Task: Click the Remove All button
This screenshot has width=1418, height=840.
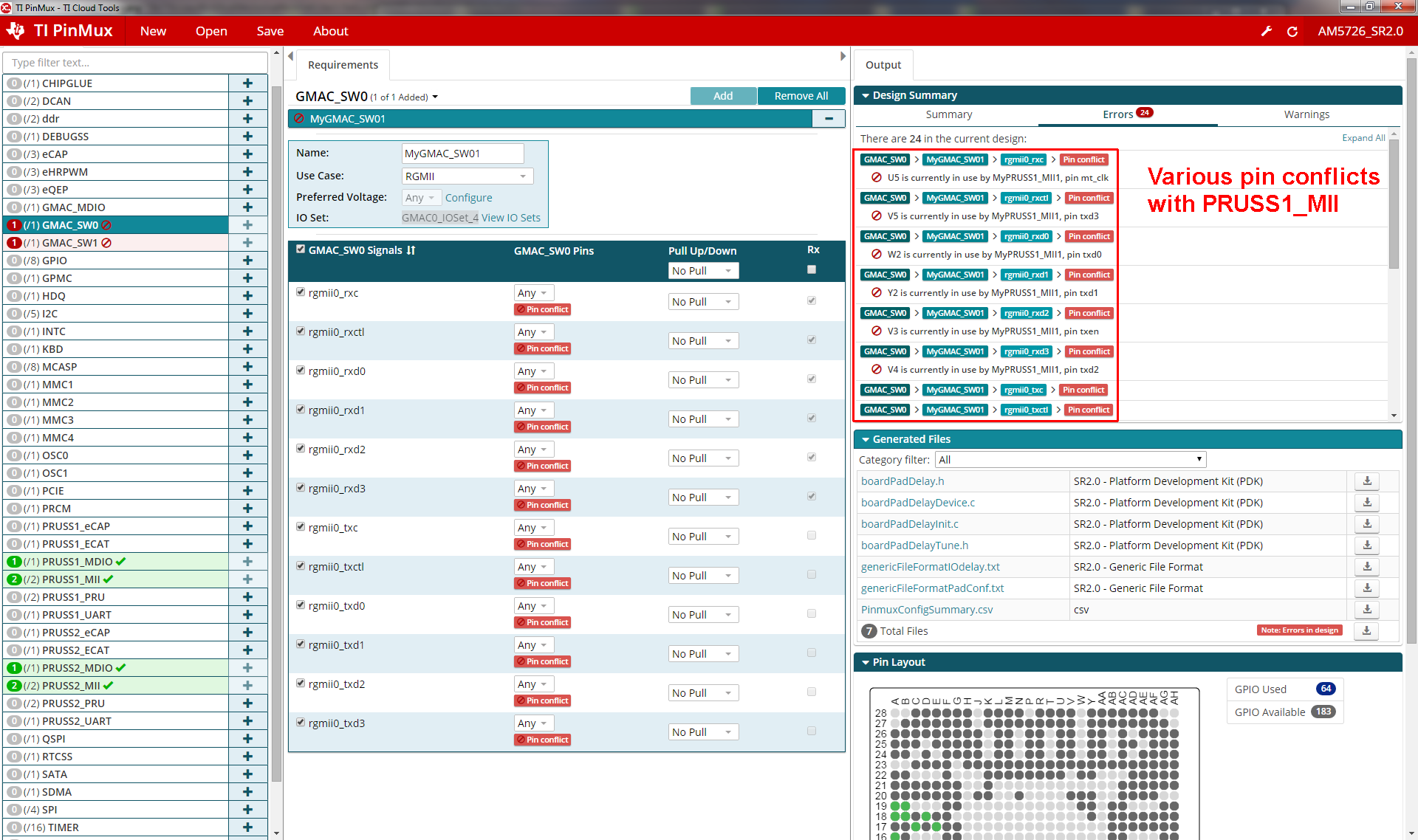Action: coord(801,96)
